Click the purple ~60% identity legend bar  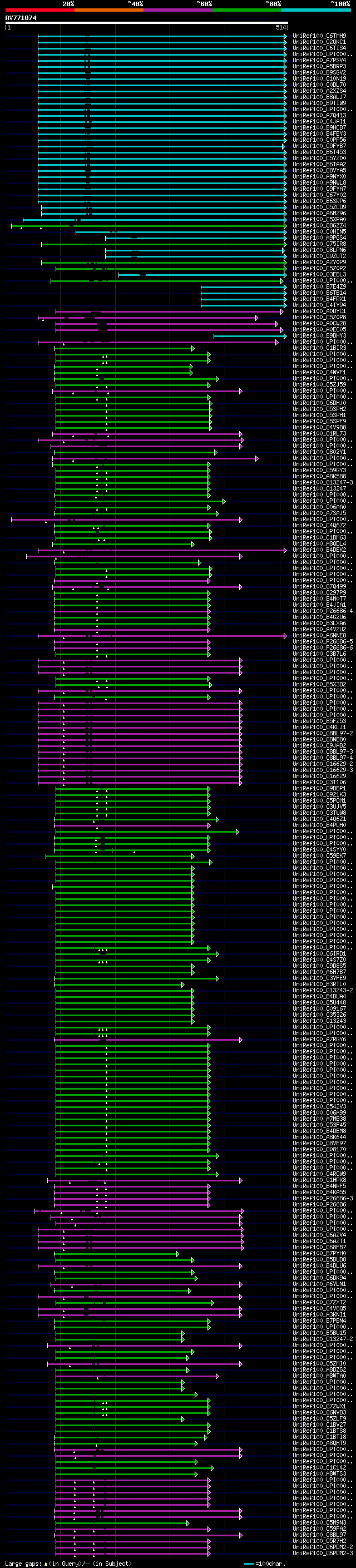coord(177,11)
